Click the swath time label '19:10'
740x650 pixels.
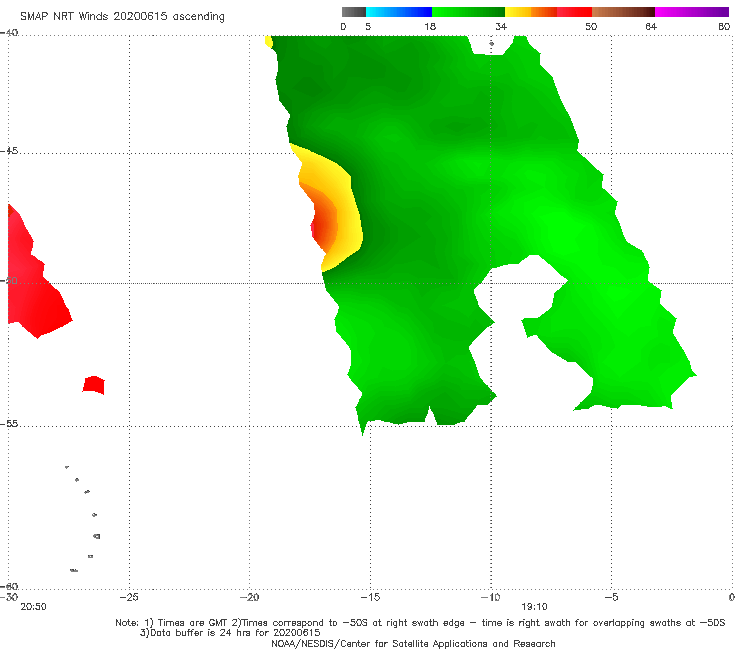[x=534, y=607]
